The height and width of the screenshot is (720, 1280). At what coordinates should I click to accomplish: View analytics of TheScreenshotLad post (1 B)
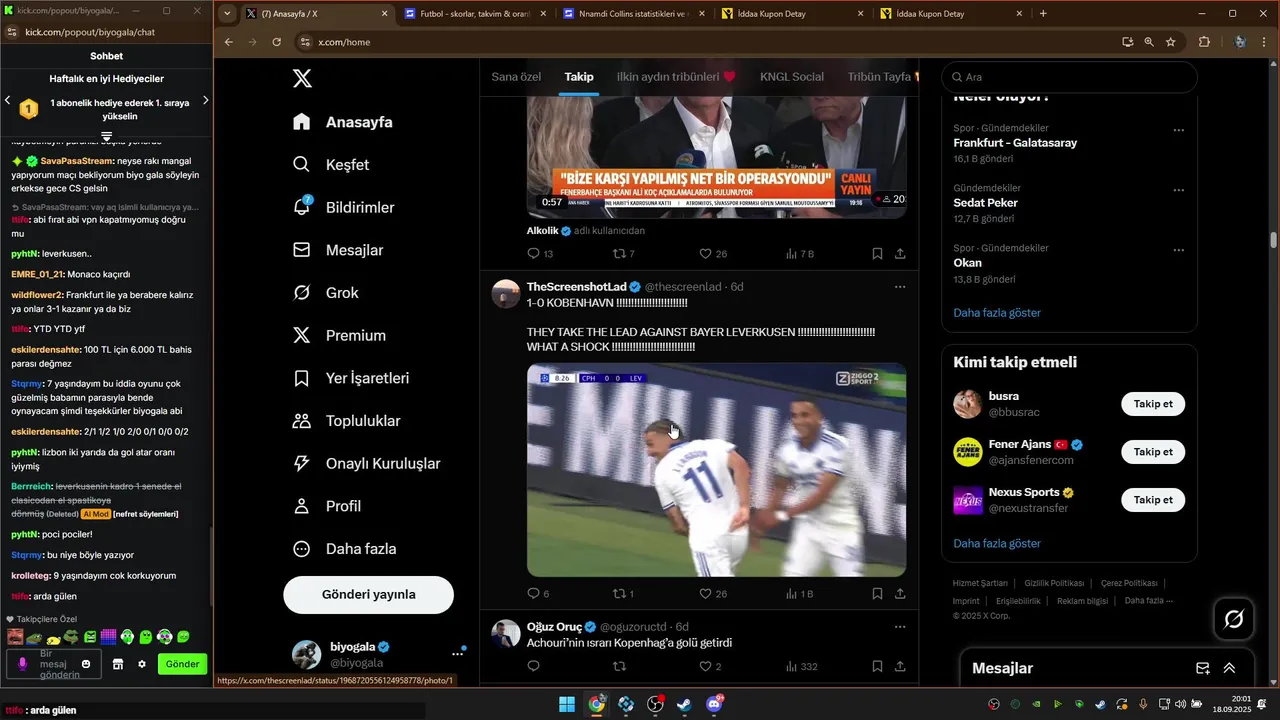800,594
